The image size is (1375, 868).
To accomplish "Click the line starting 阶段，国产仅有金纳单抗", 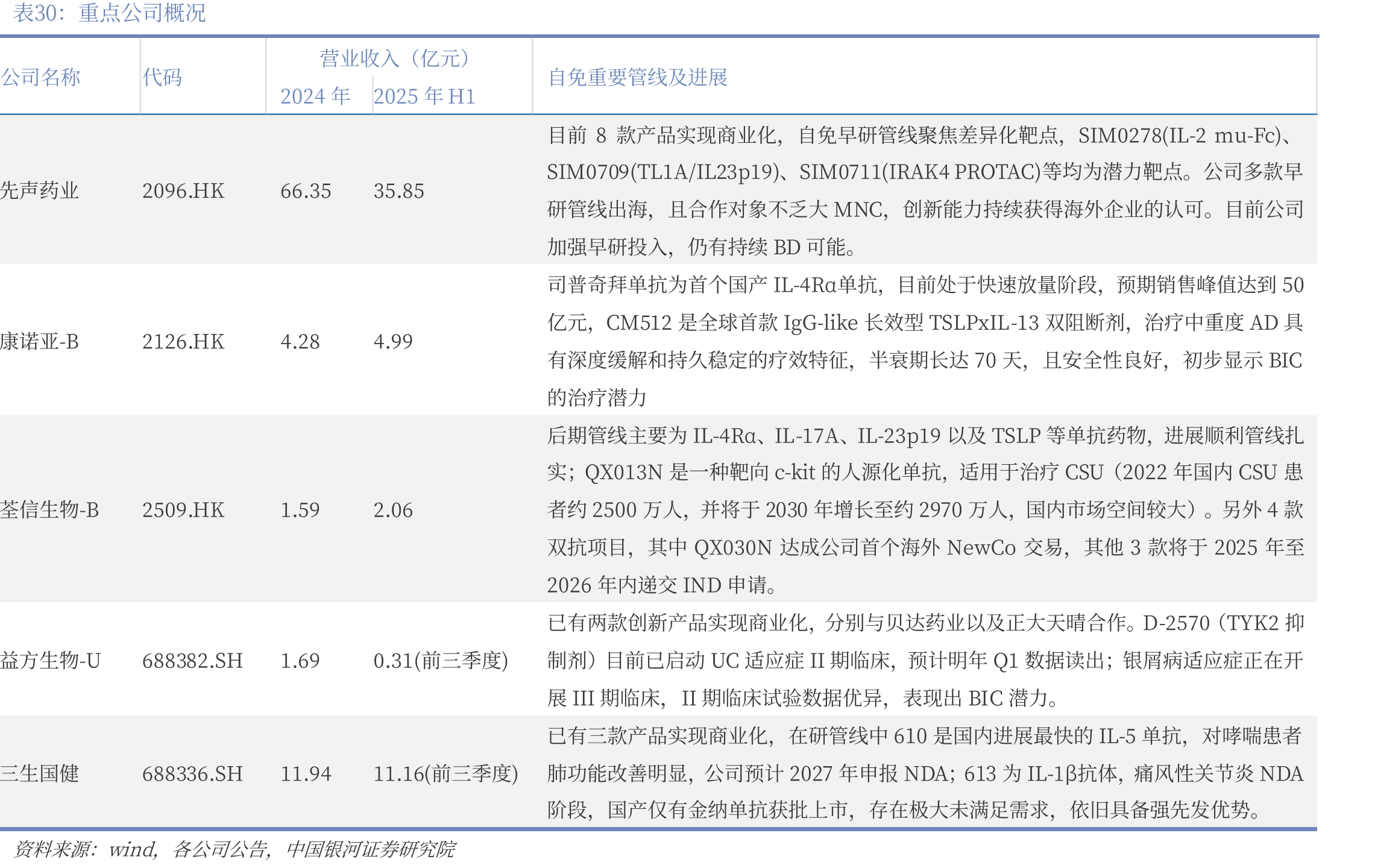I will 904,810.
